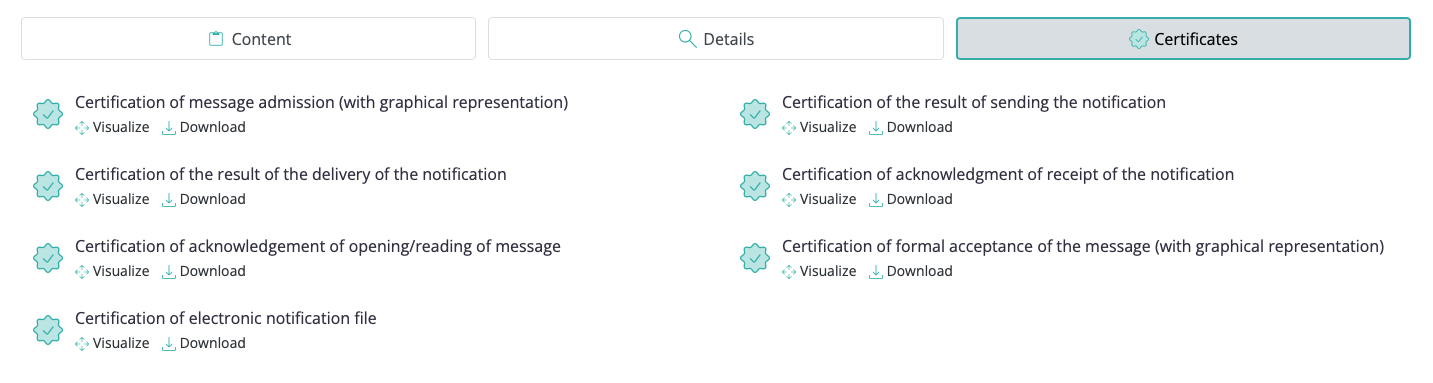
Task: Switch to the Content tab
Action: pos(248,39)
